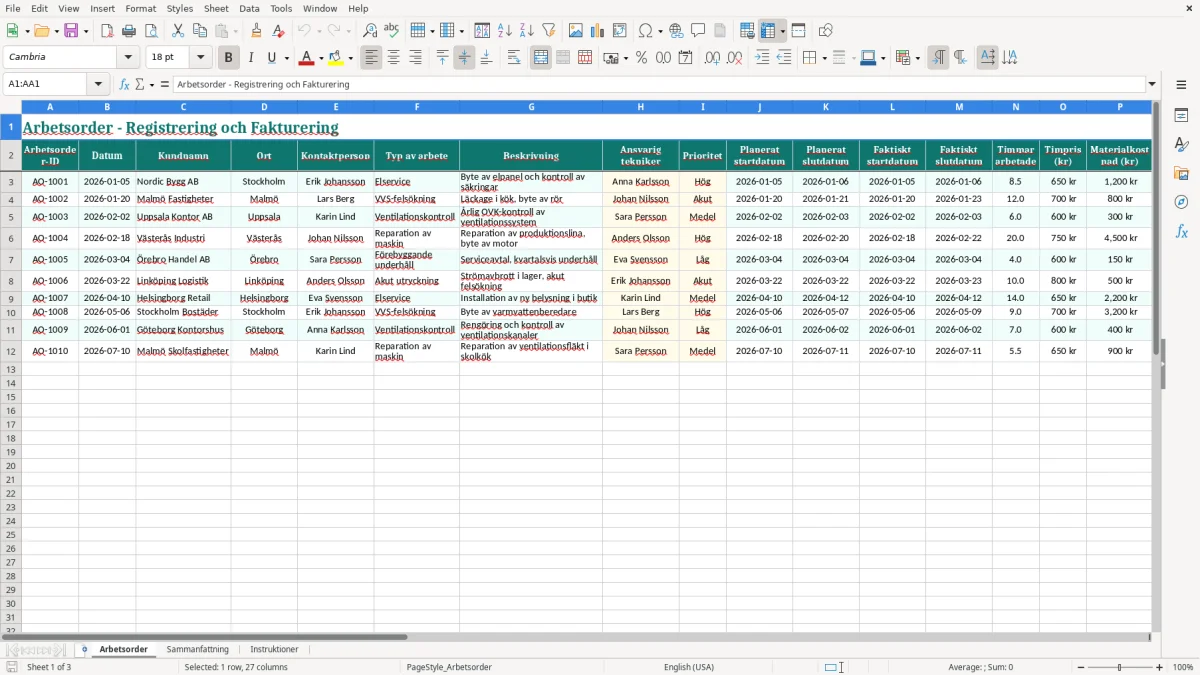The height and width of the screenshot is (675, 1200).
Task: Click the Insert Comment icon
Action: point(698,31)
